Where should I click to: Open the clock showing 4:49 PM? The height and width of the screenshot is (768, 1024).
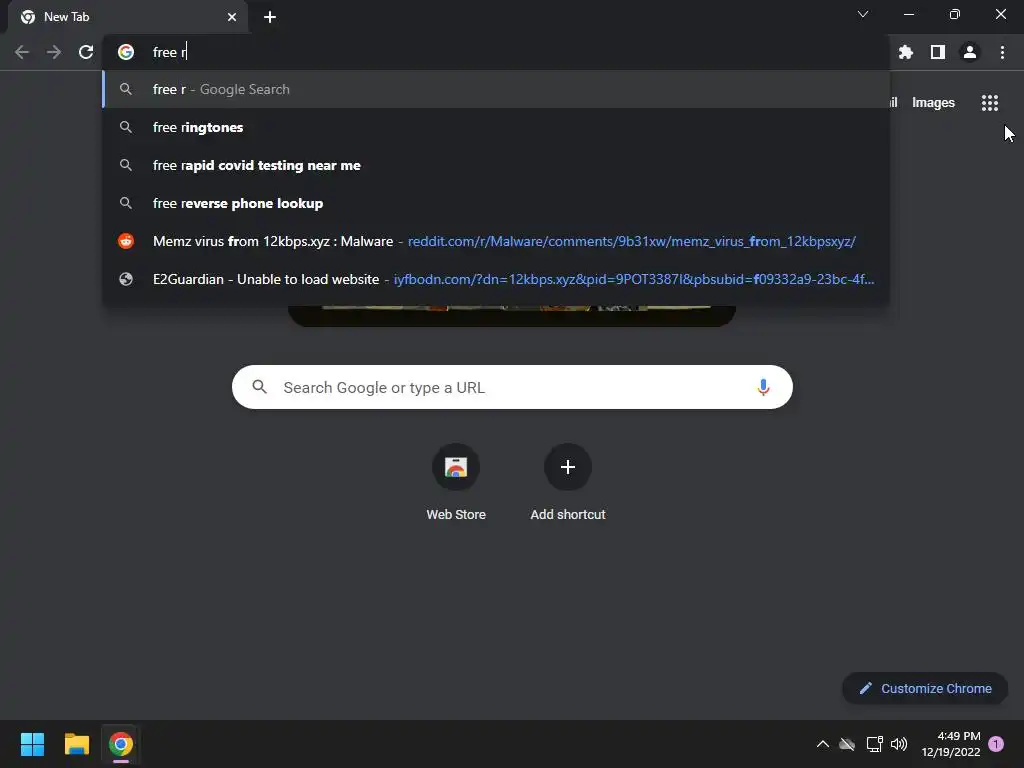pyautogui.click(x=951, y=744)
